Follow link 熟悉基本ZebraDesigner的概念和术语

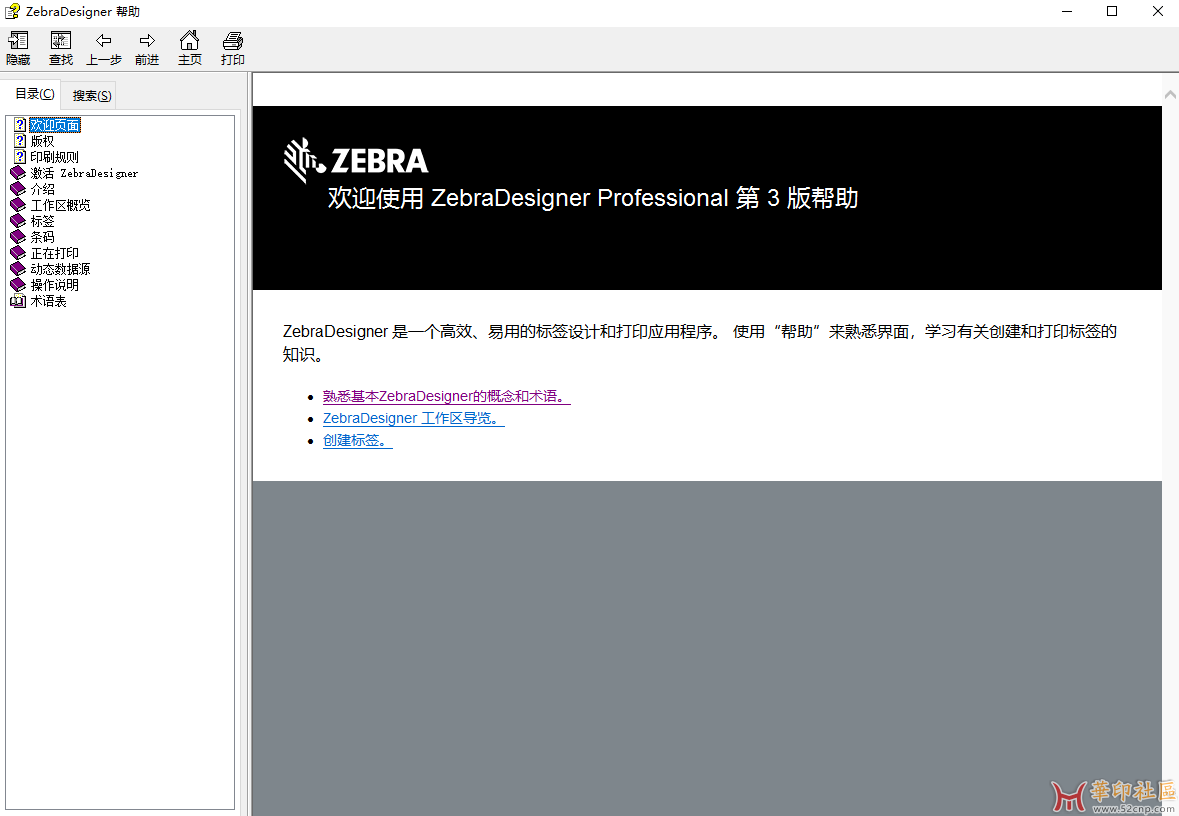[447, 396]
